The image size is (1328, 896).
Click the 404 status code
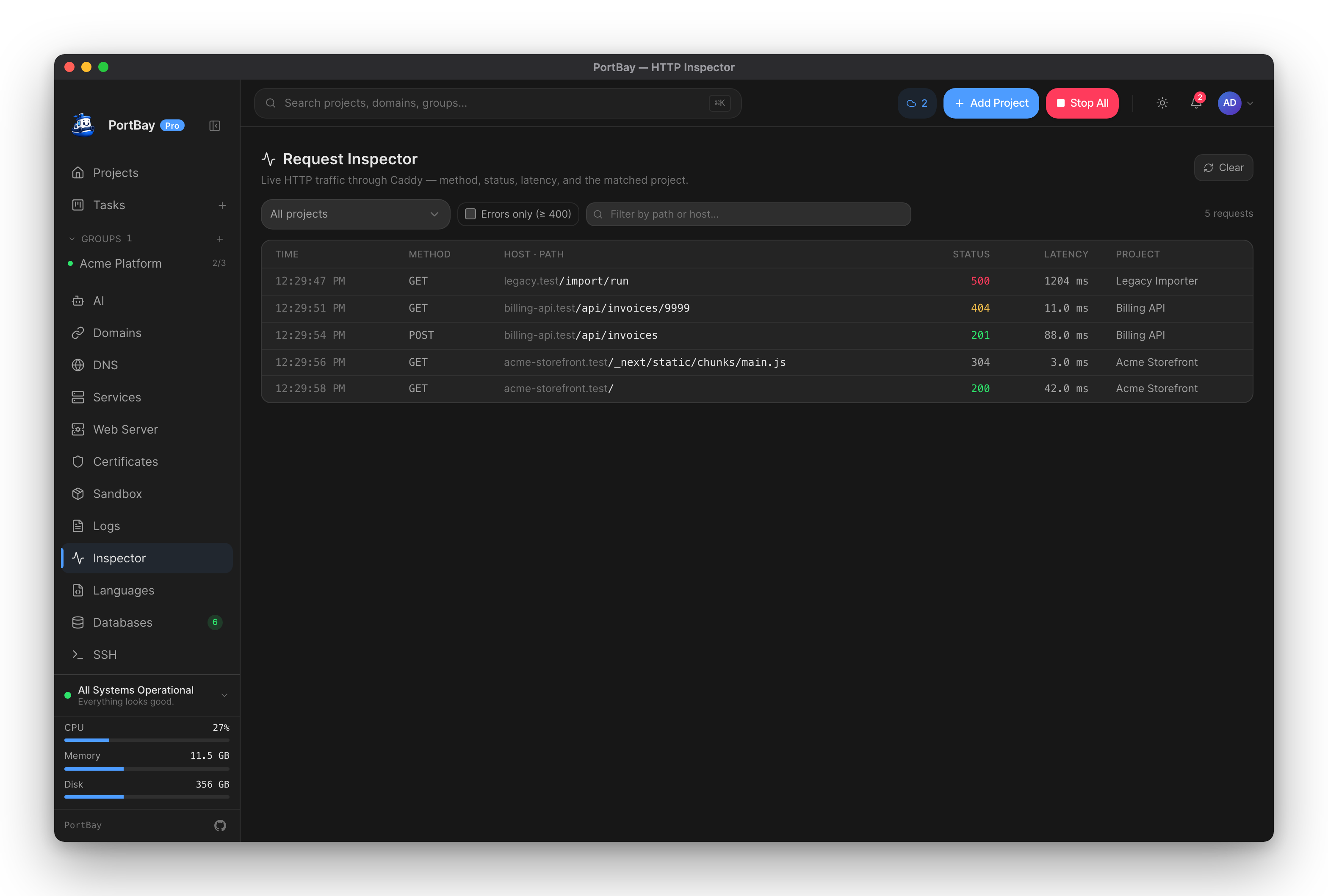pos(980,308)
